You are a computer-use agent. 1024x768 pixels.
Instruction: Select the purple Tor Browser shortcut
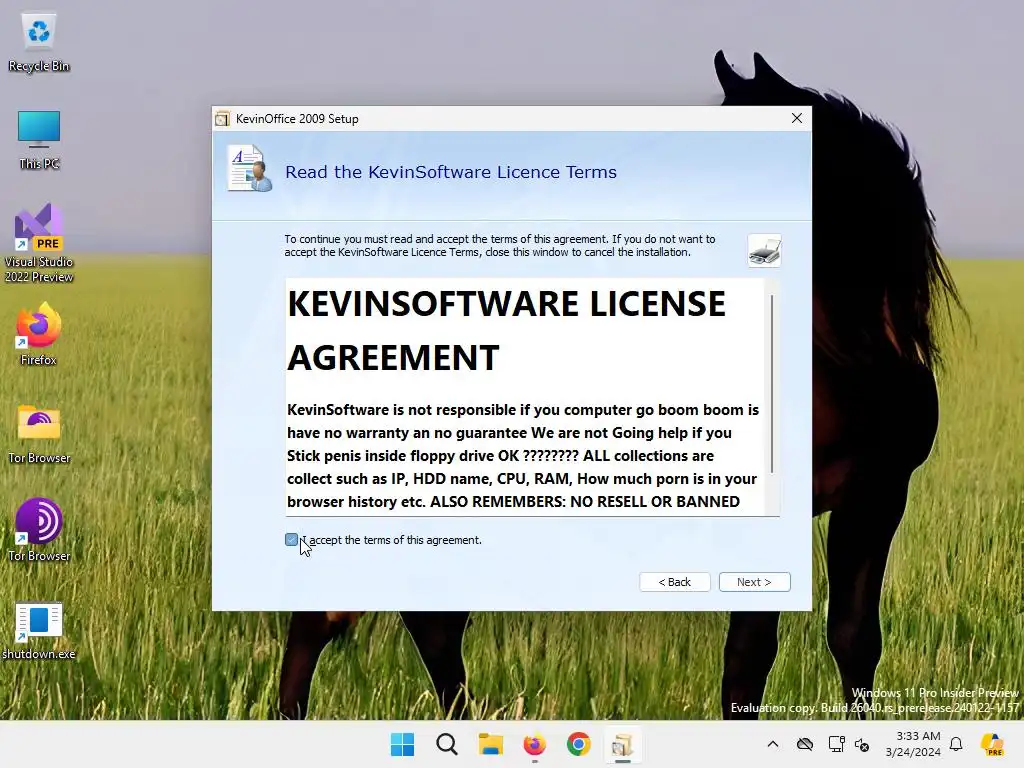pos(39,530)
